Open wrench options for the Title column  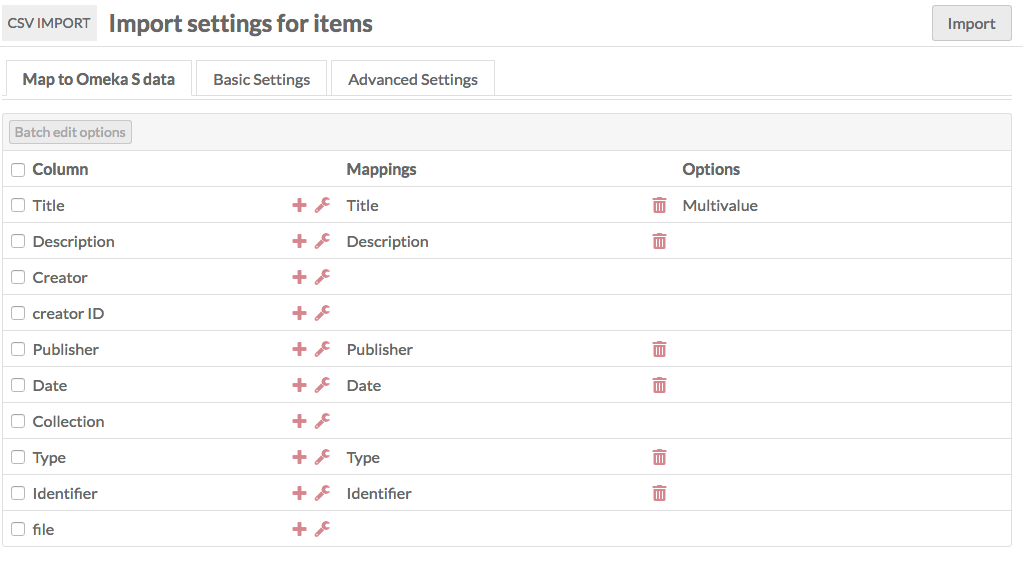[x=322, y=205]
